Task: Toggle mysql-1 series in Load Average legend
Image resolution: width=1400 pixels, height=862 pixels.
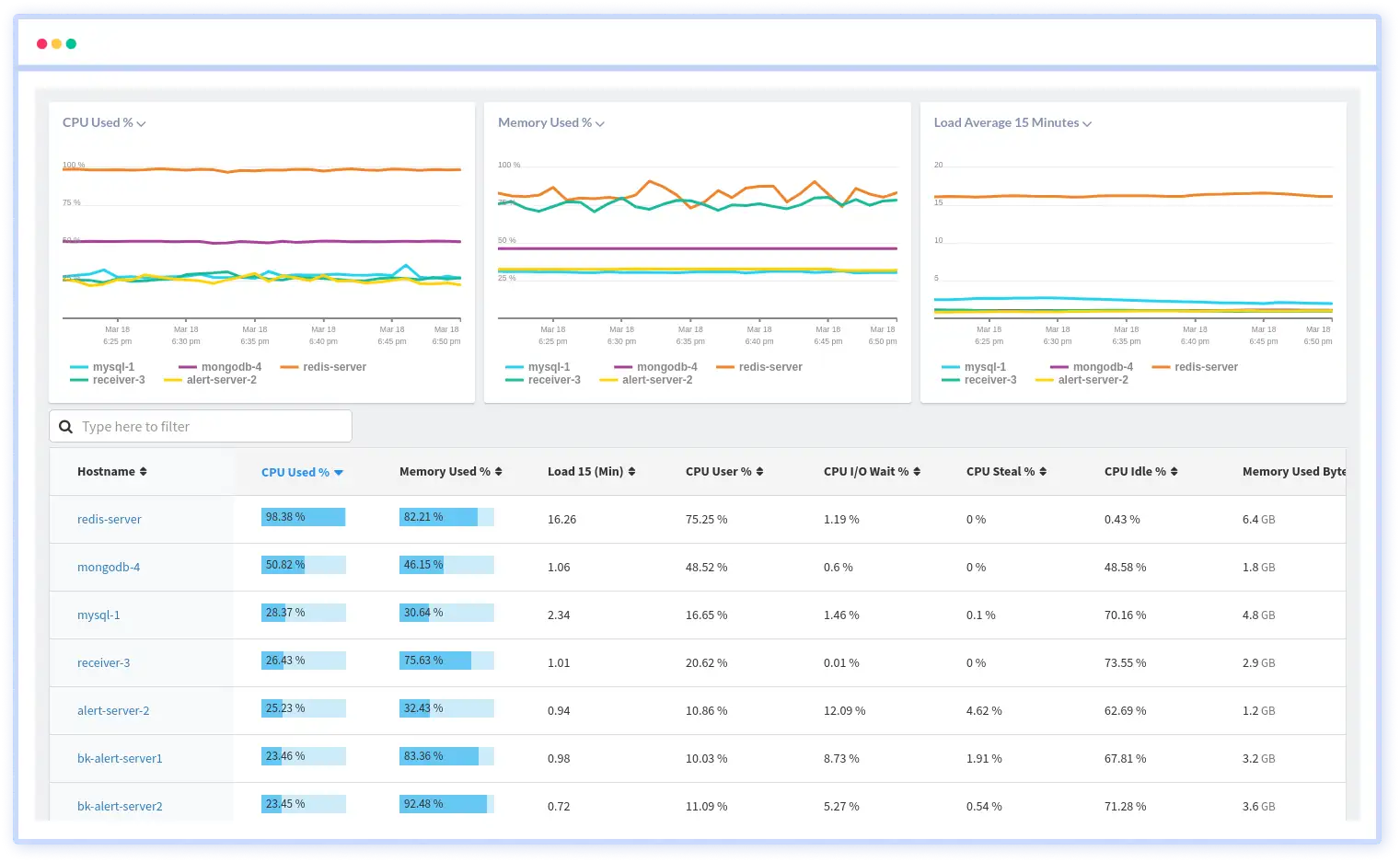Action: point(974,367)
